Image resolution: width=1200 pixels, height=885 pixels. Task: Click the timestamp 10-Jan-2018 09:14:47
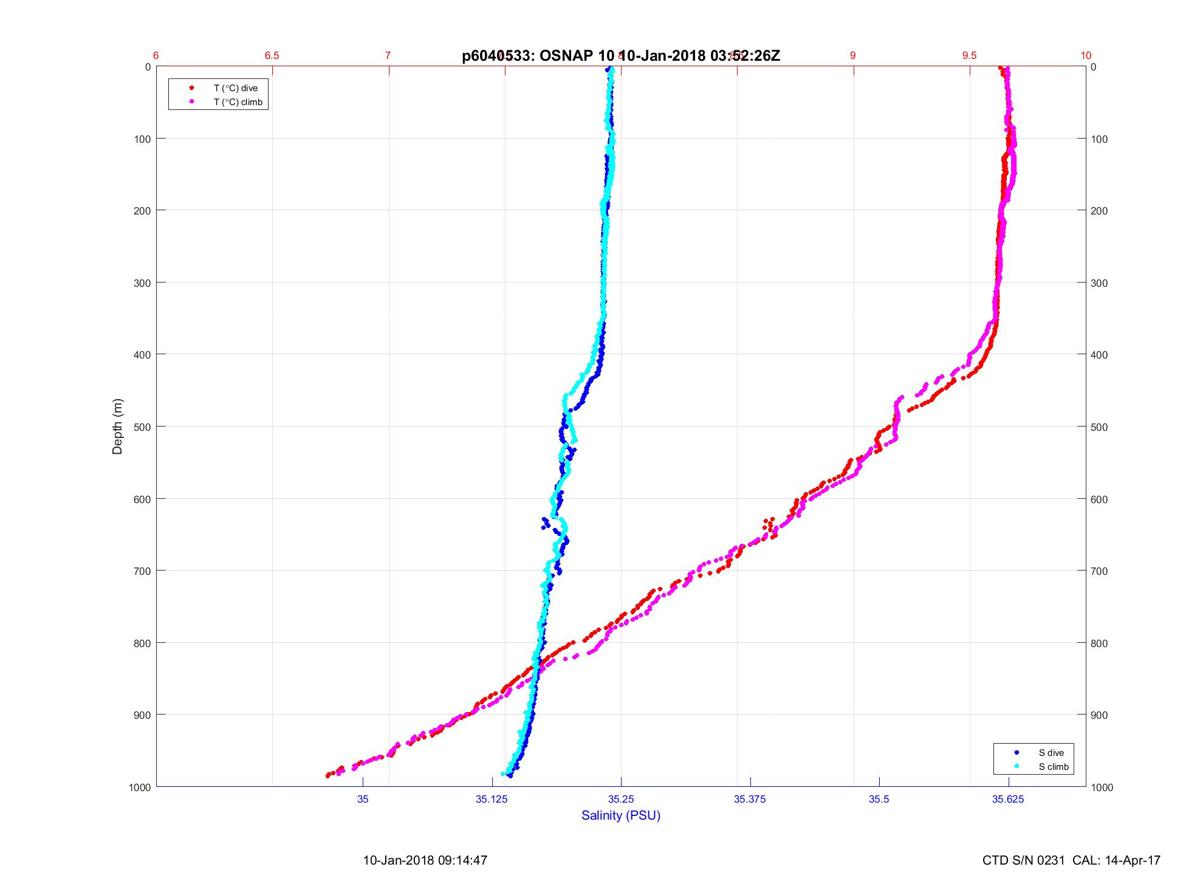(425, 860)
